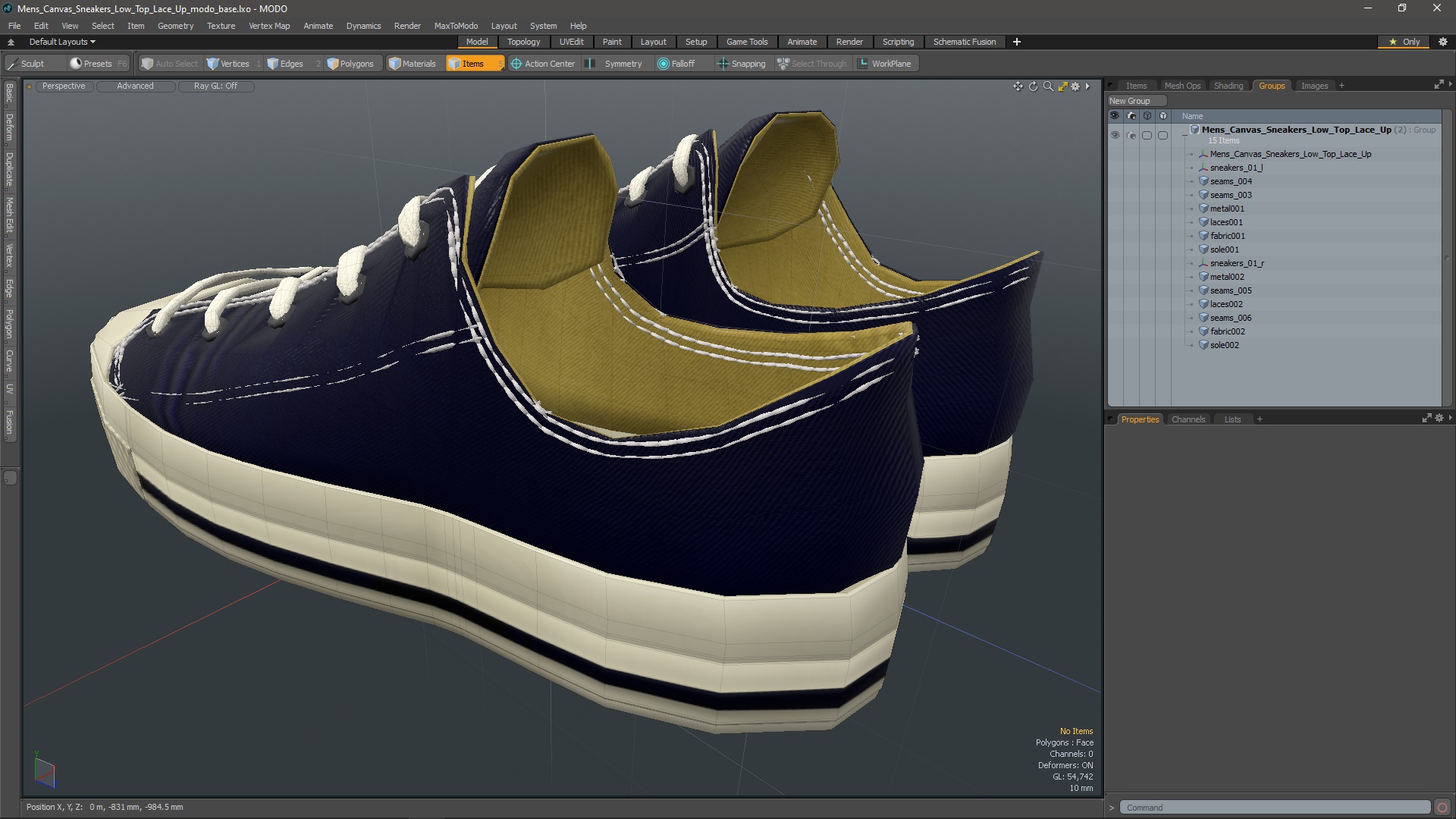
Task: Click the viewport move/pan icon
Action: pyautogui.click(x=1018, y=86)
